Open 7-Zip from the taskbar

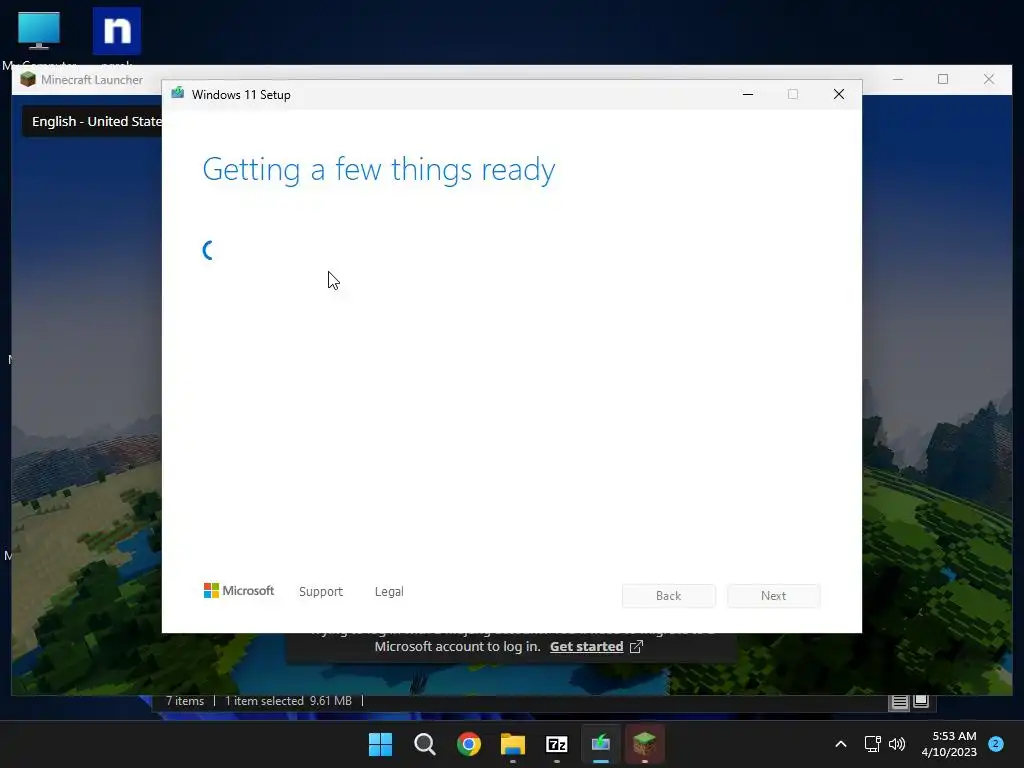[556, 744]
